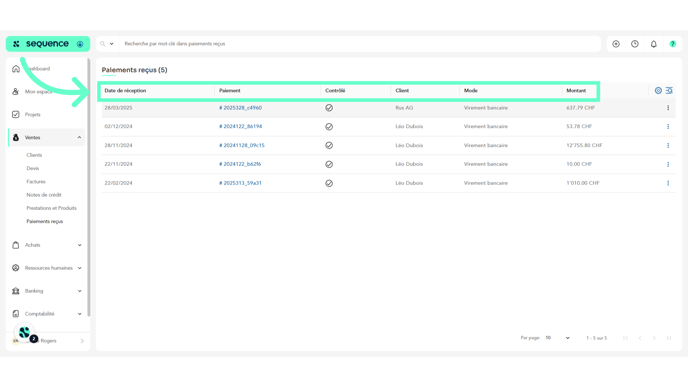
Task: Click Contrôlé check icon for 02/12/2024 row
Action: 329,127
